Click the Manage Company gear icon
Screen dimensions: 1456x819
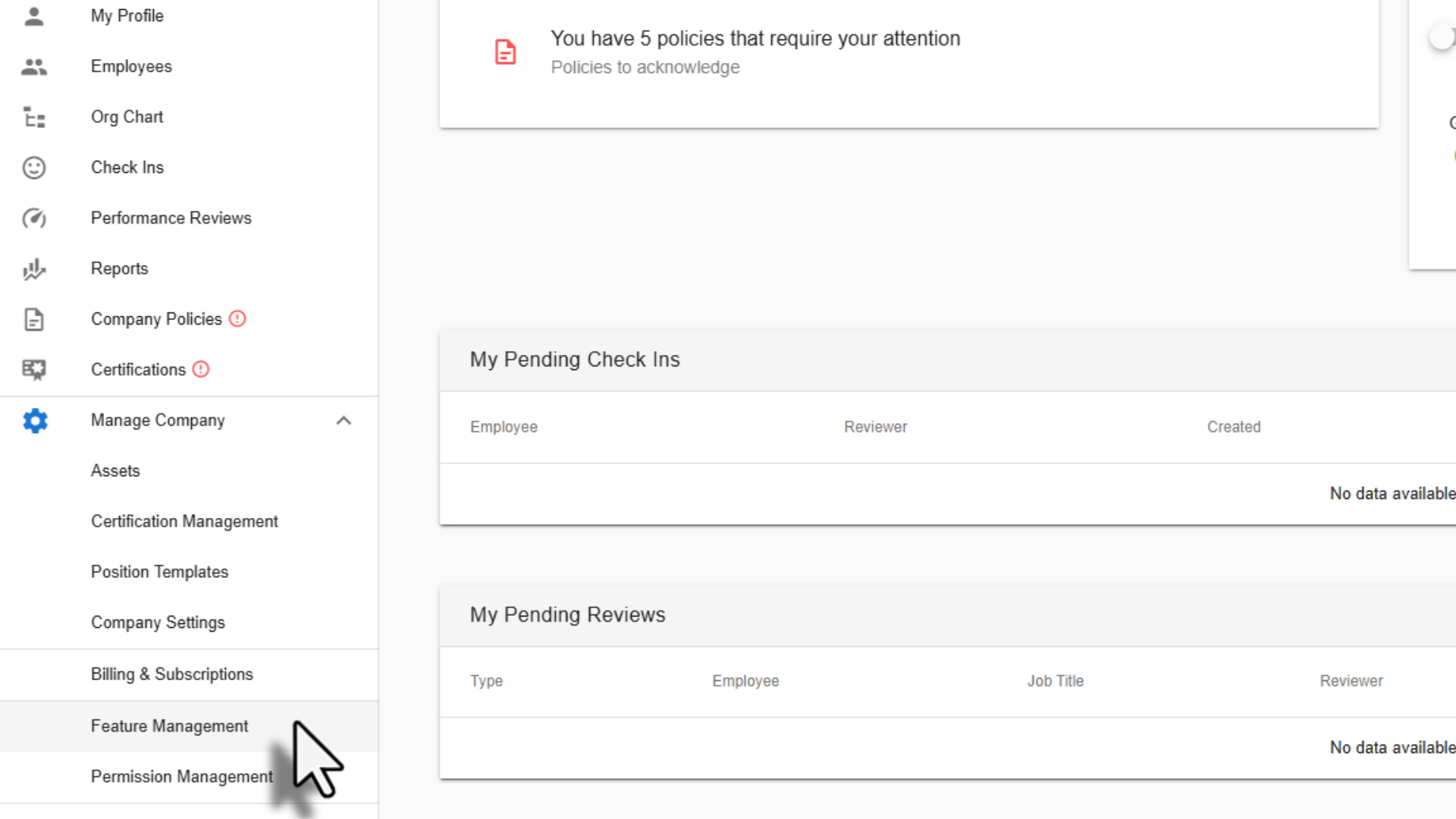(x=35, y=421)
